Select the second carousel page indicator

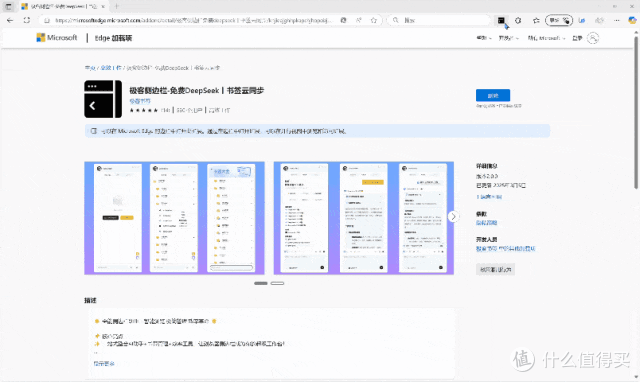coord(277,283)
